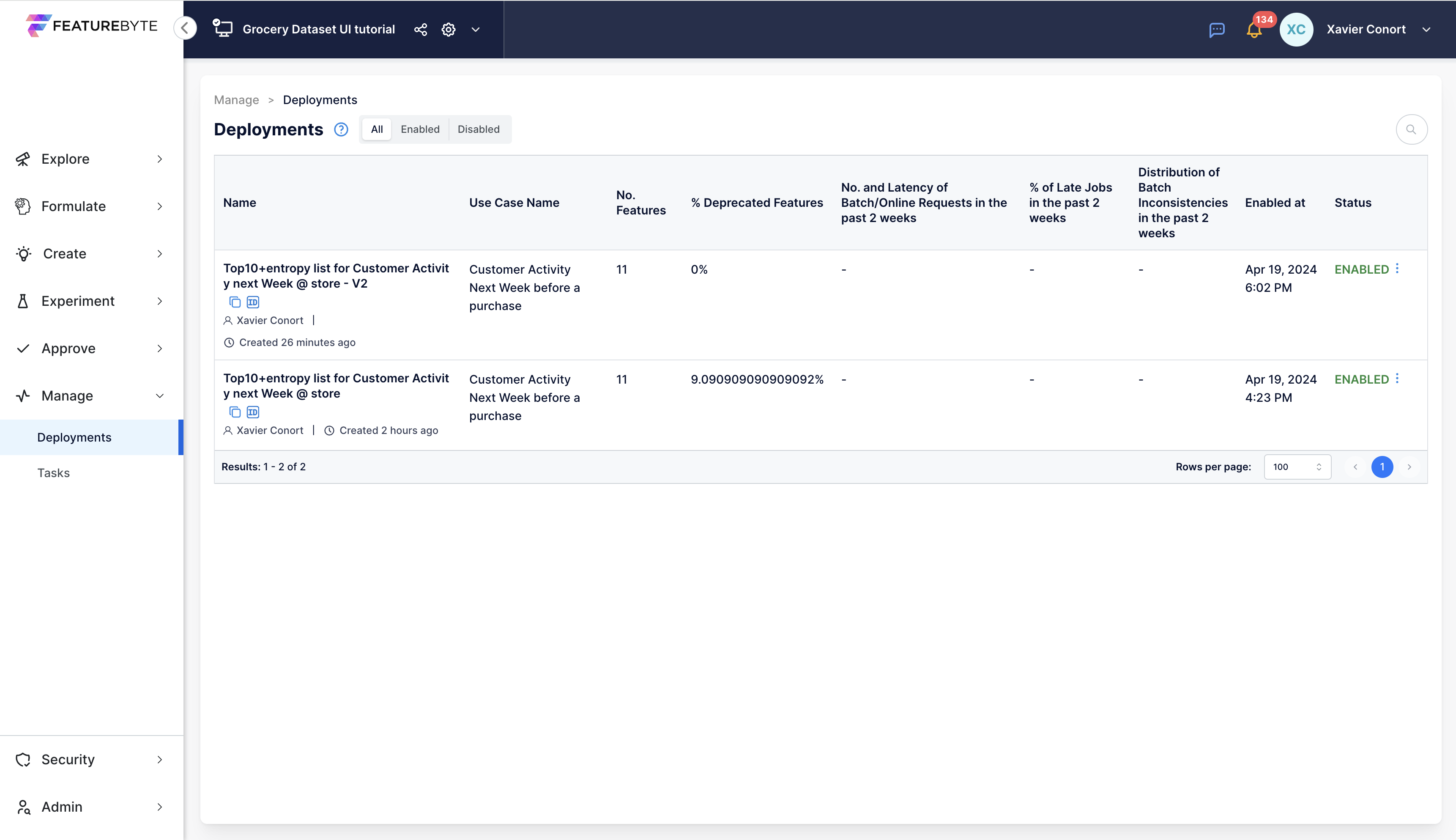Click the Name column header
1456x840 pixels.
239,203
